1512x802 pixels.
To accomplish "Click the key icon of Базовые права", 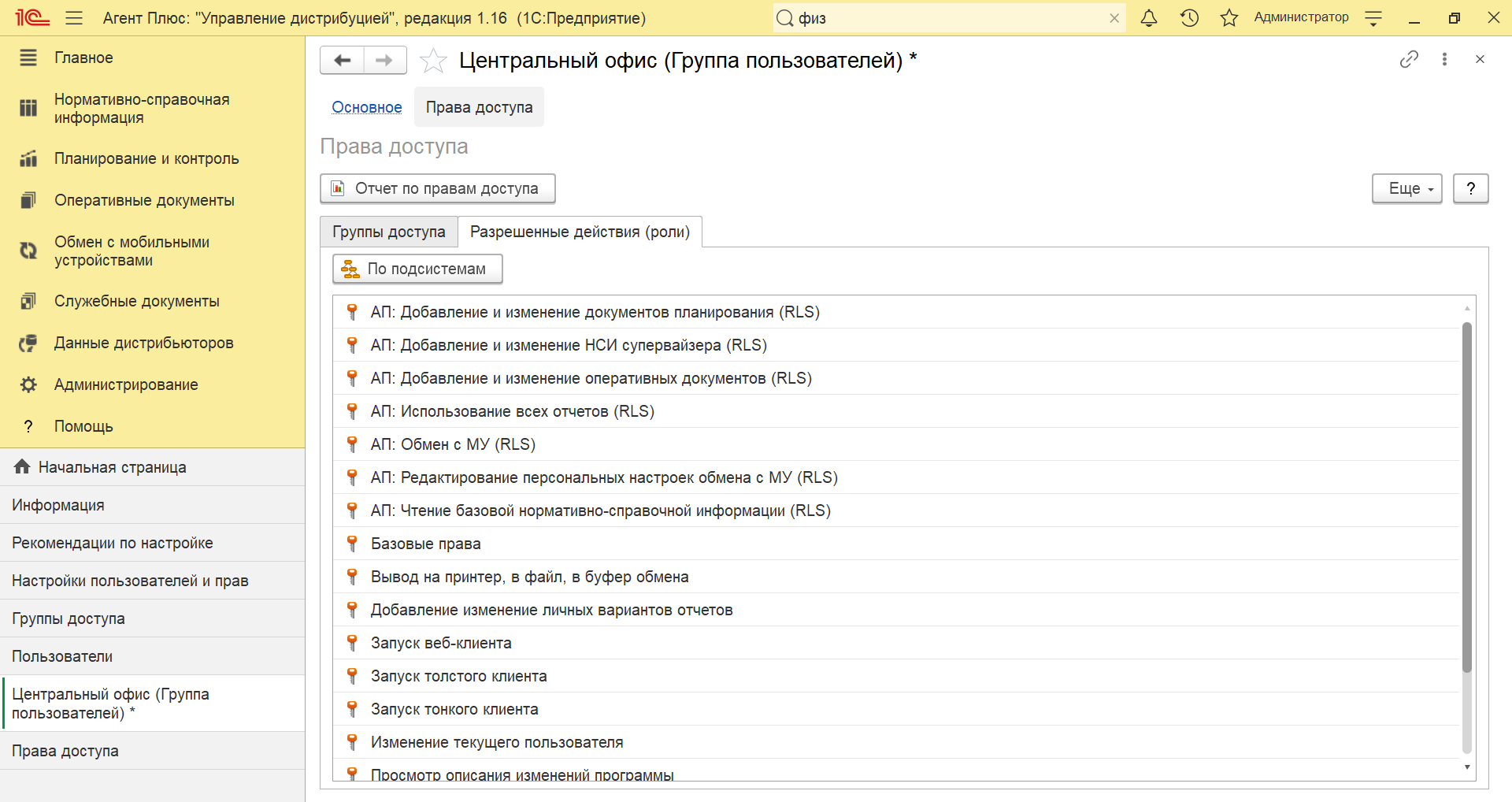I will [352, 544].
